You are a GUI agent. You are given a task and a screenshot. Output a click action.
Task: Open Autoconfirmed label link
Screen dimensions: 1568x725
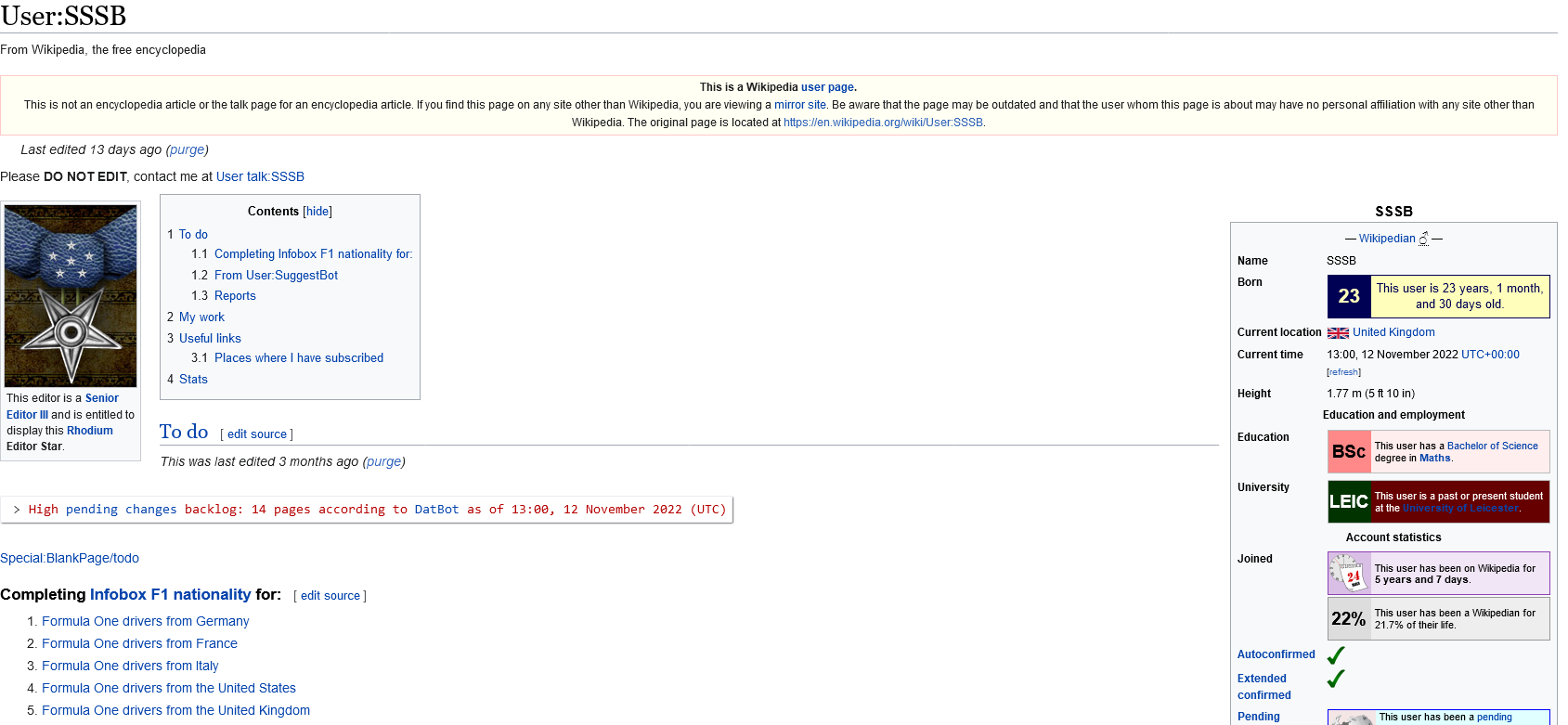1276,654
